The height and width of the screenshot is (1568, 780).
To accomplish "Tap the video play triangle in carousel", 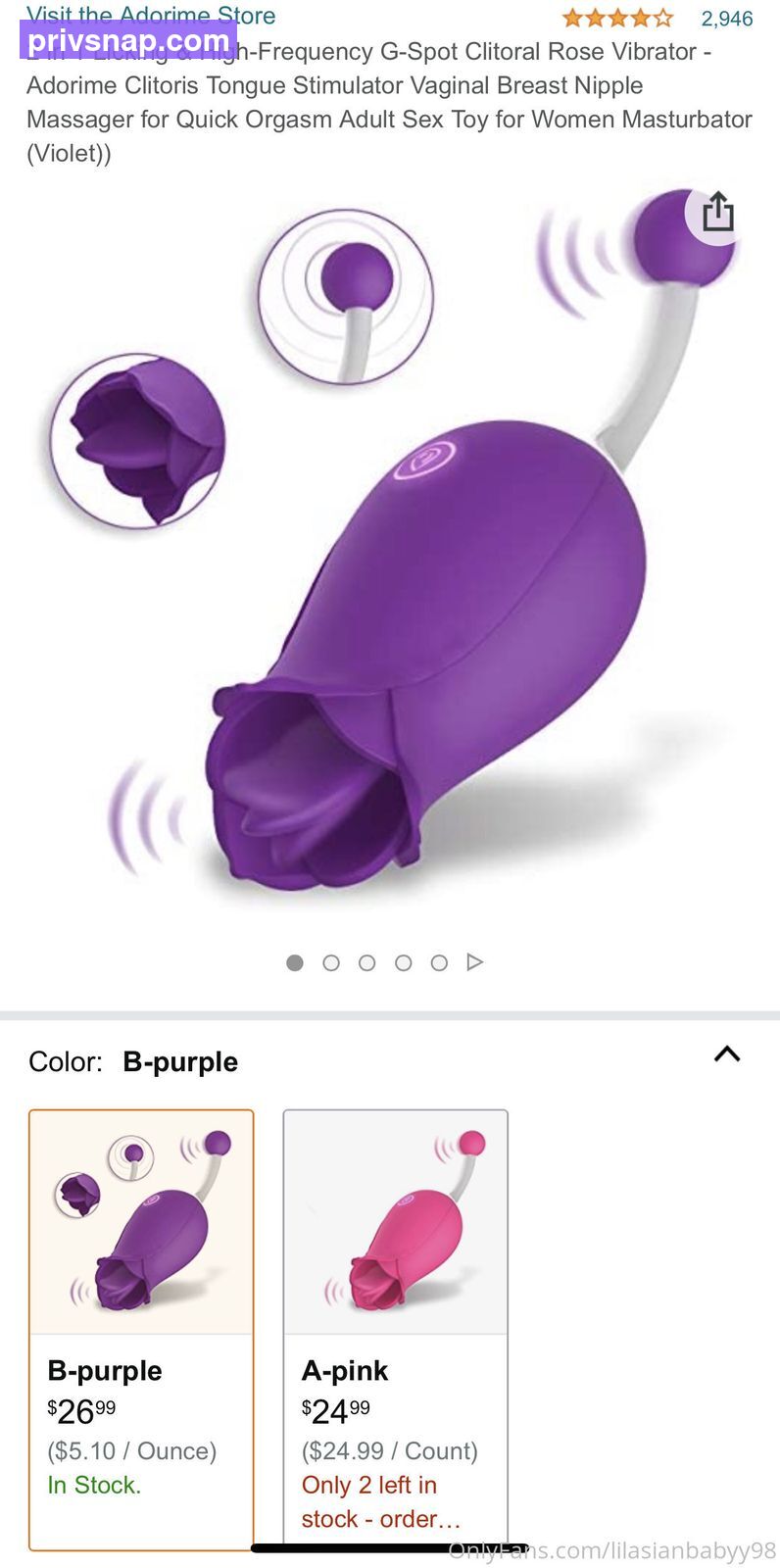I will (475, 961).
